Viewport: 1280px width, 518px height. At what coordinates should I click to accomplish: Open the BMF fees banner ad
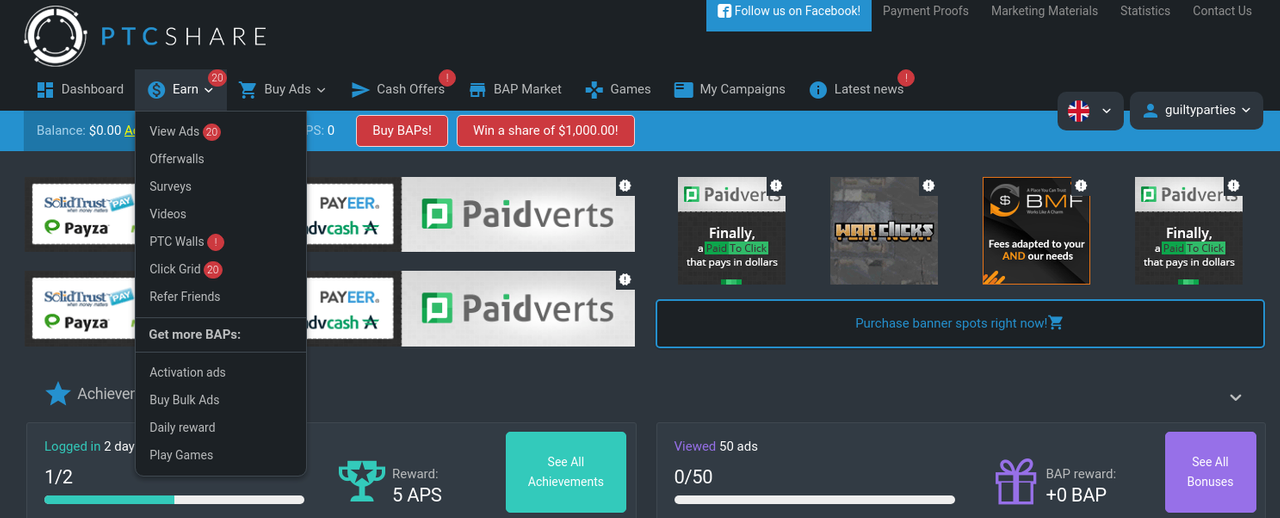(x=1036, y=231)
